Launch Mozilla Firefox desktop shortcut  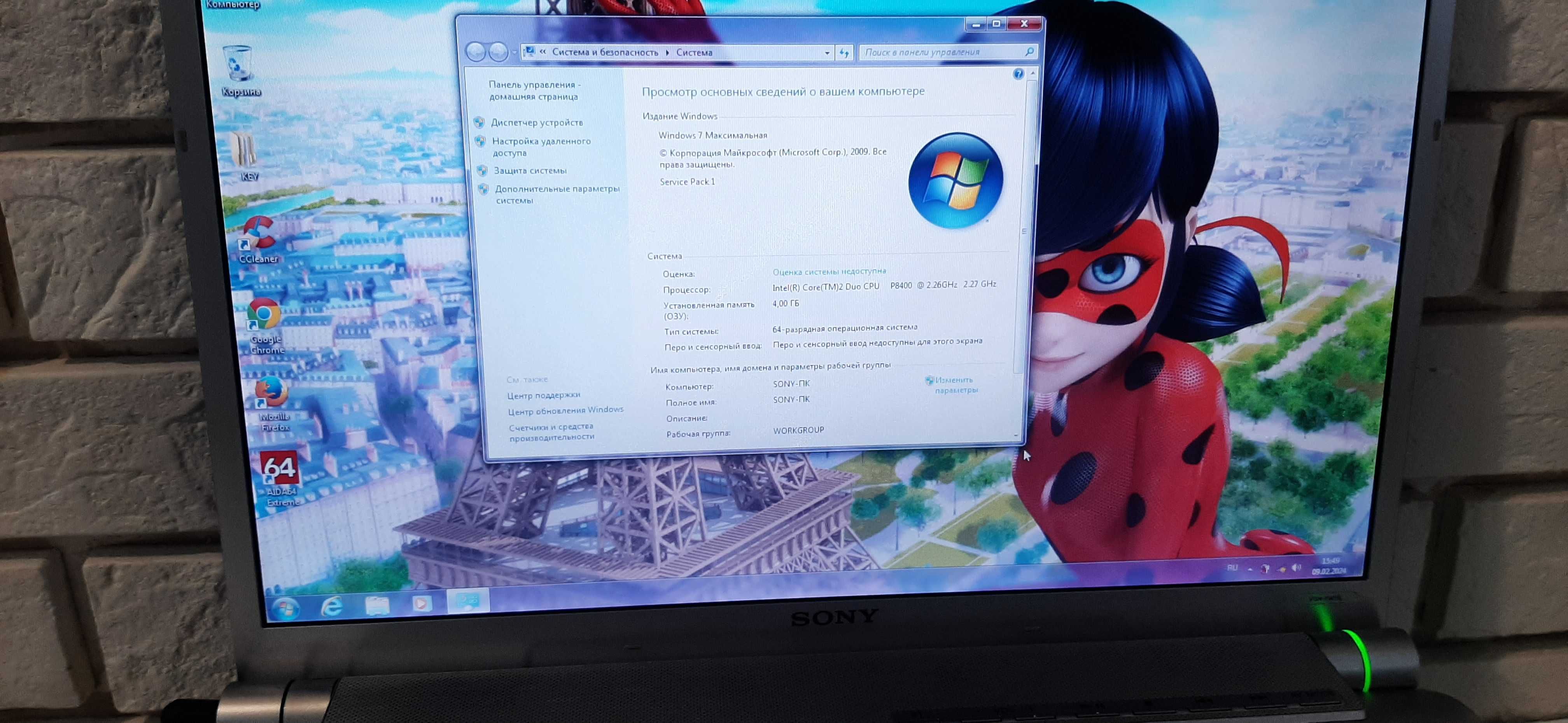[273, 403]
